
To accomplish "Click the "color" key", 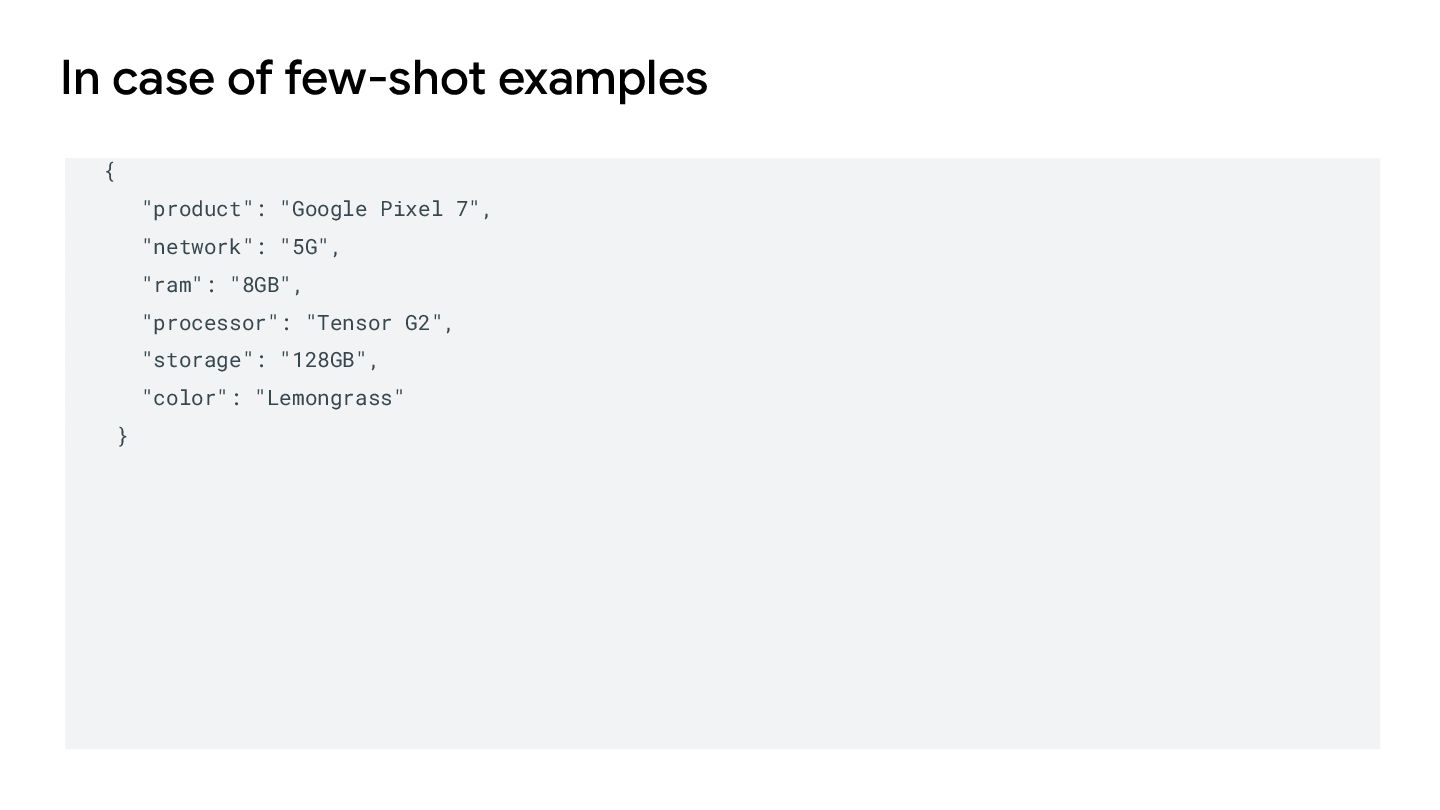I will 186,399.
